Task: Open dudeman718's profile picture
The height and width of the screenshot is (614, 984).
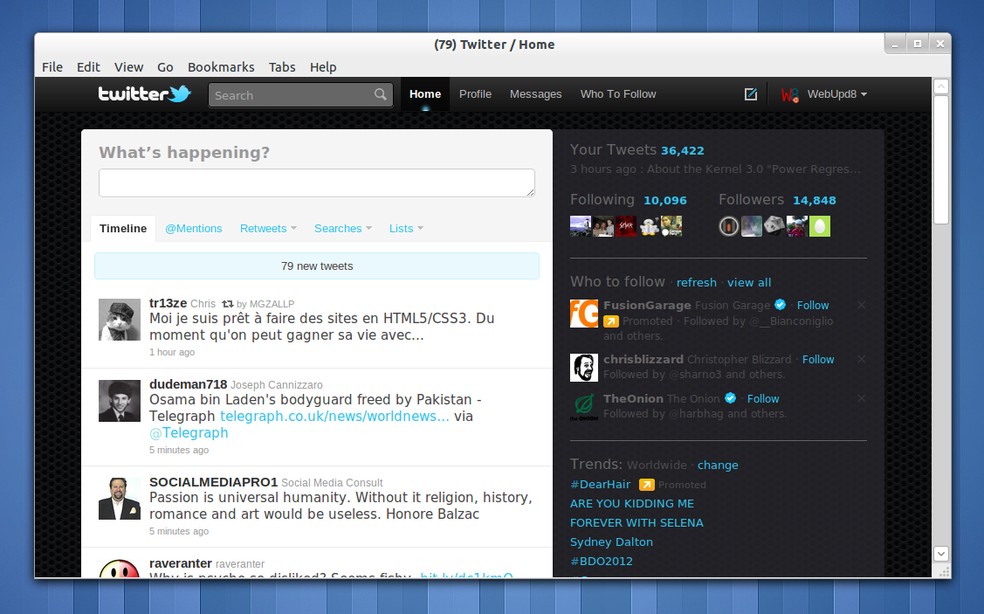Action: 119,401
